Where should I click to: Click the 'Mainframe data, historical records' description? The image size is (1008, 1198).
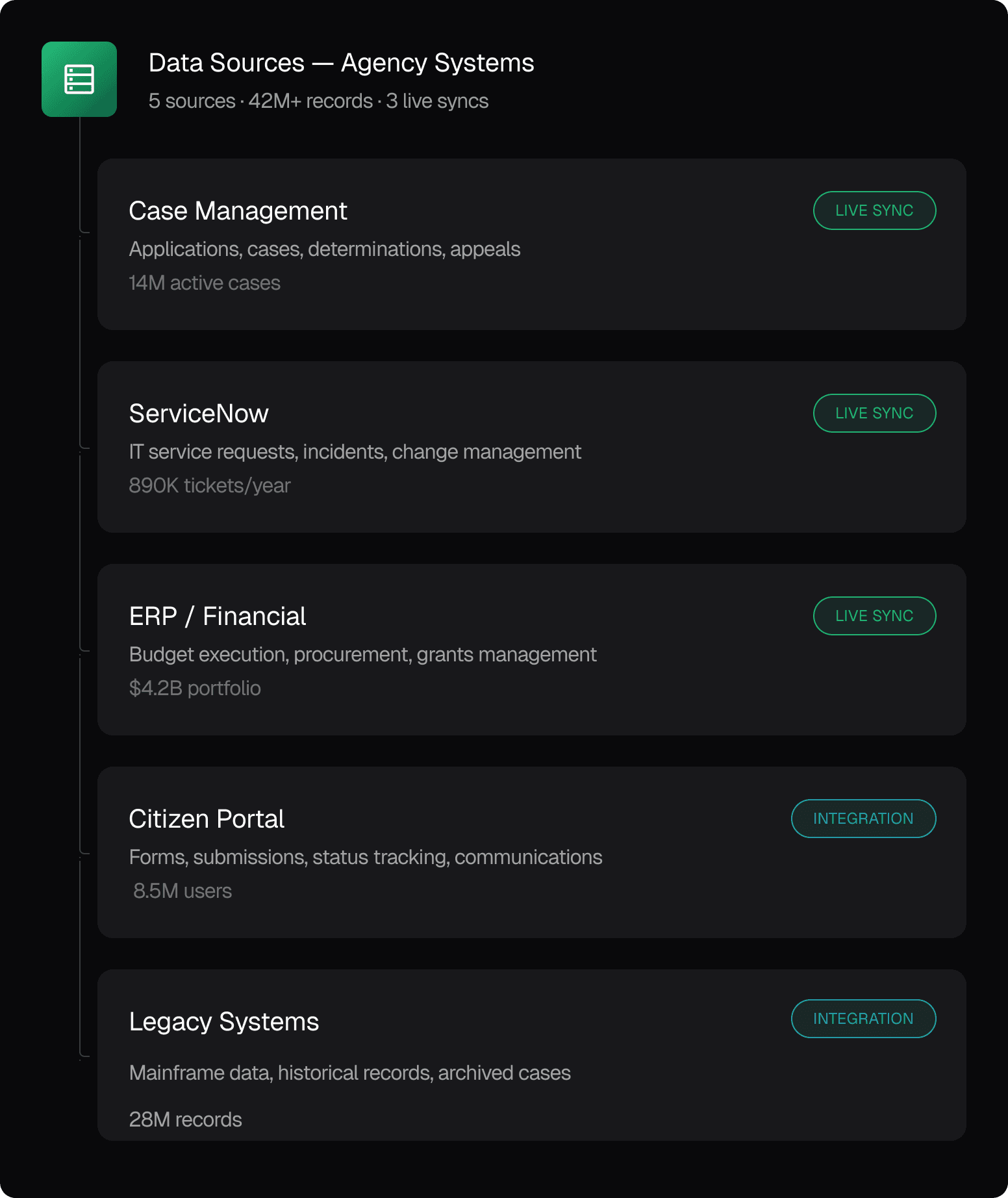[349, 1073]
